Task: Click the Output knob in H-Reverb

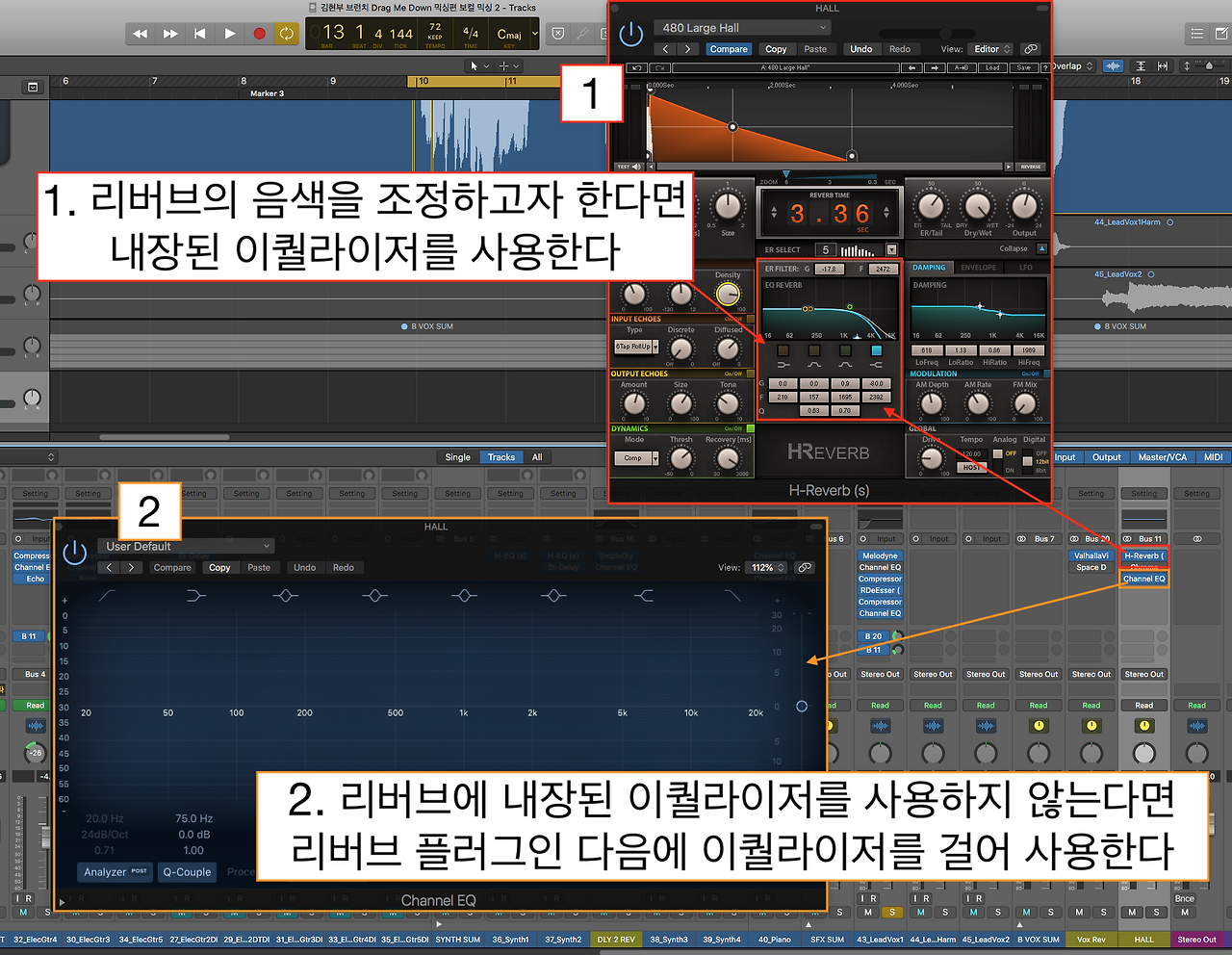Action: pyautogui.click(x=1024, y=206)
